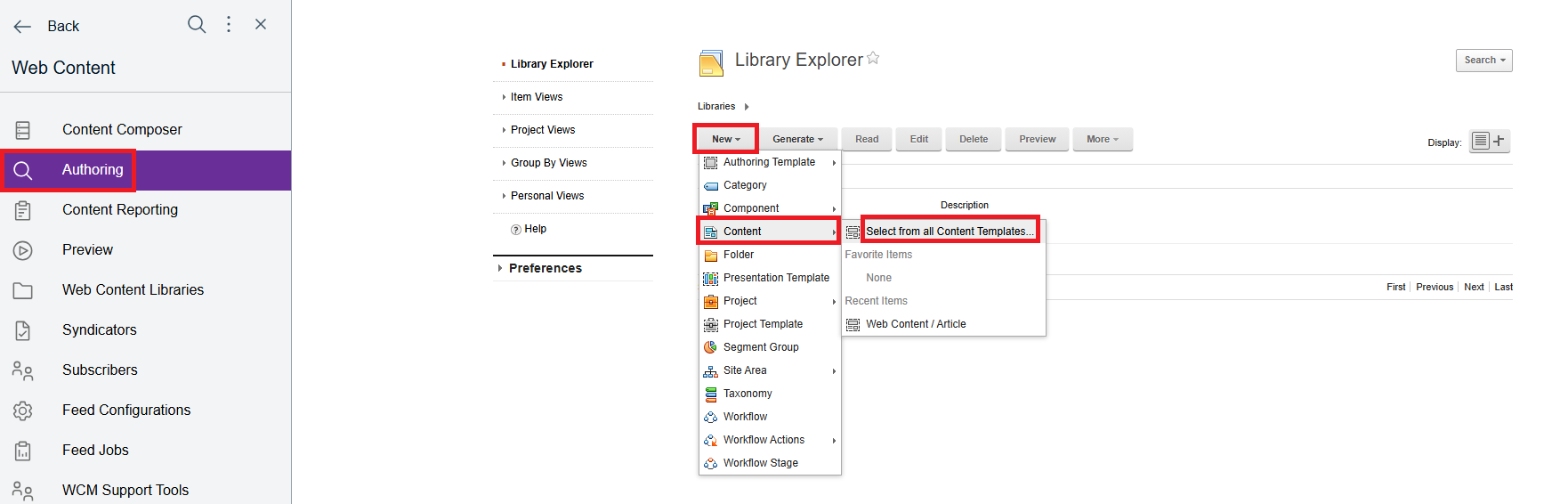Viewport: 1568px width, 504px height.
Task: Click the WCM Support Tools icon
Action: coord(23,491)
